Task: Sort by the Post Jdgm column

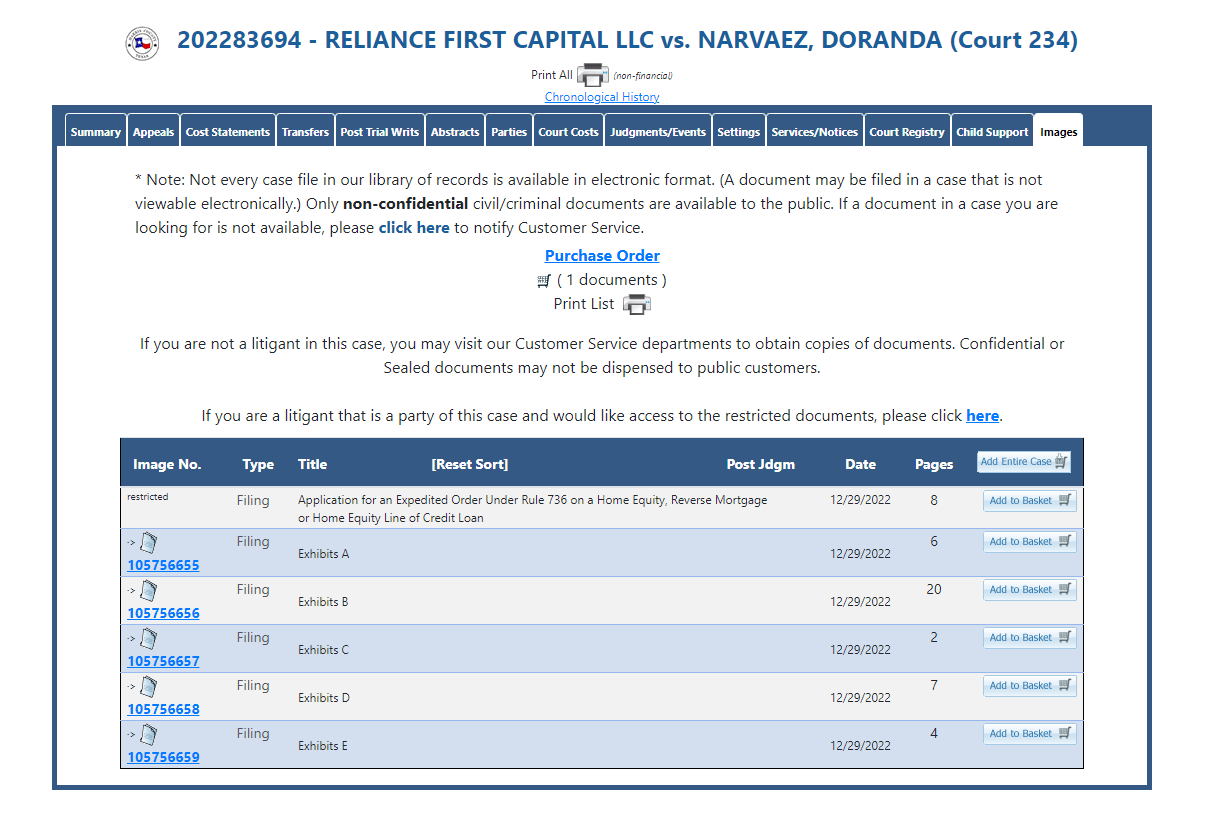Action: 761,464
